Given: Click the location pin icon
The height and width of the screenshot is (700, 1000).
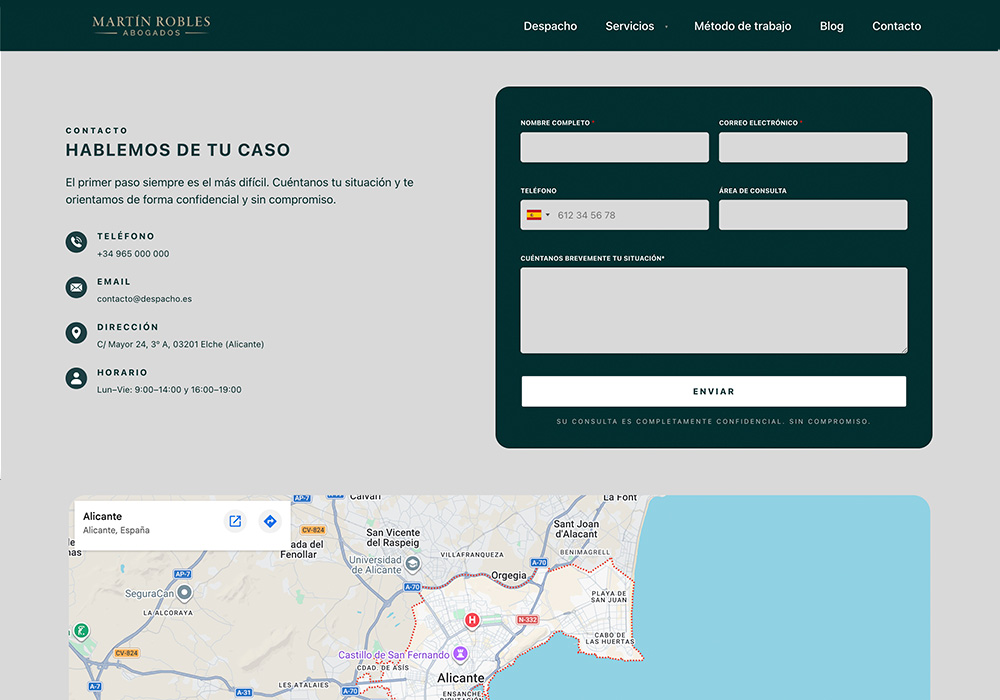Looking at the screenshot, I should pos(77,333).
